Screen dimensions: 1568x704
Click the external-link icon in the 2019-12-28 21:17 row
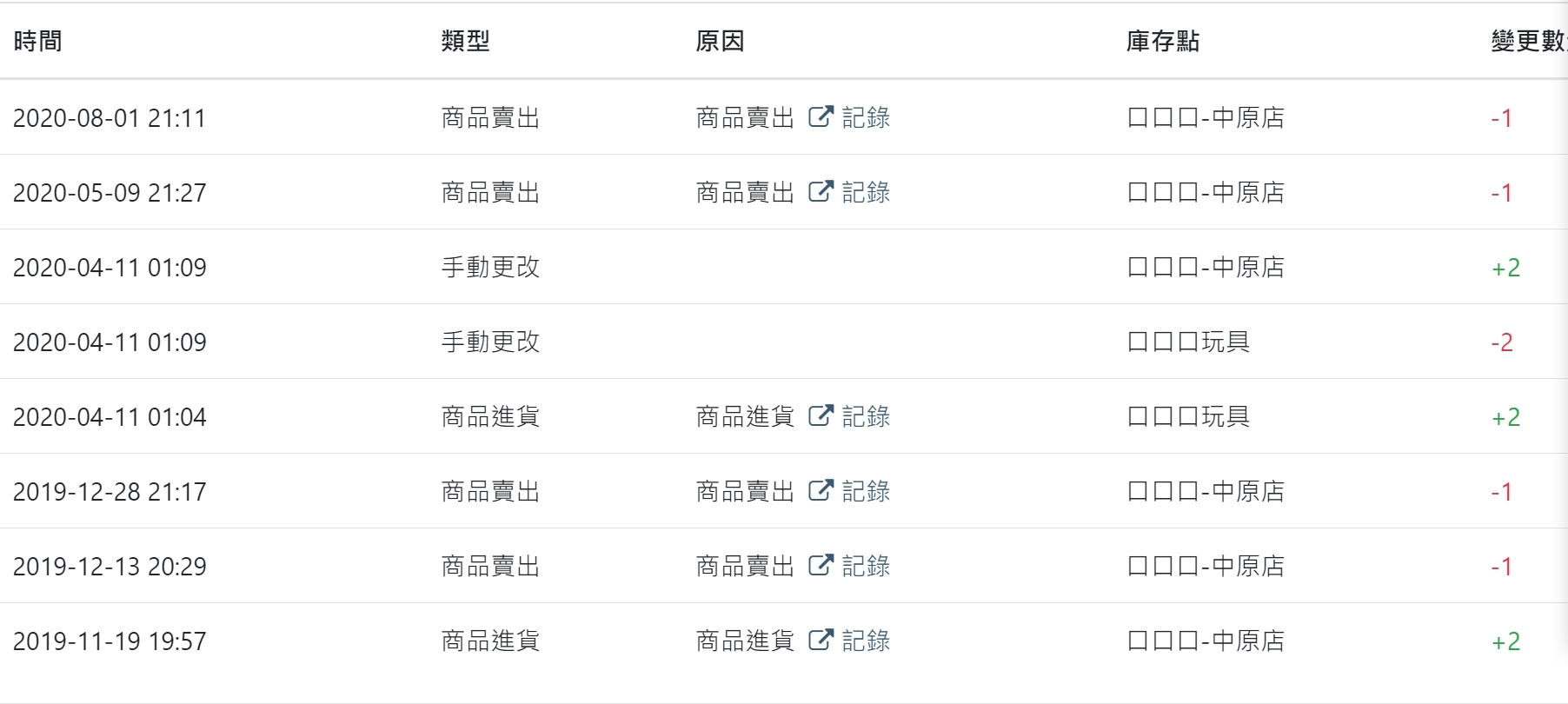821,491
